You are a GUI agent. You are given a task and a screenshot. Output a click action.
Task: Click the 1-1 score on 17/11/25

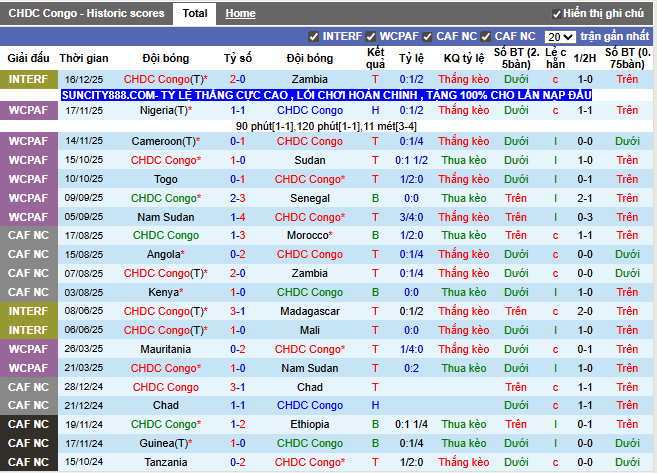point(238,110)
